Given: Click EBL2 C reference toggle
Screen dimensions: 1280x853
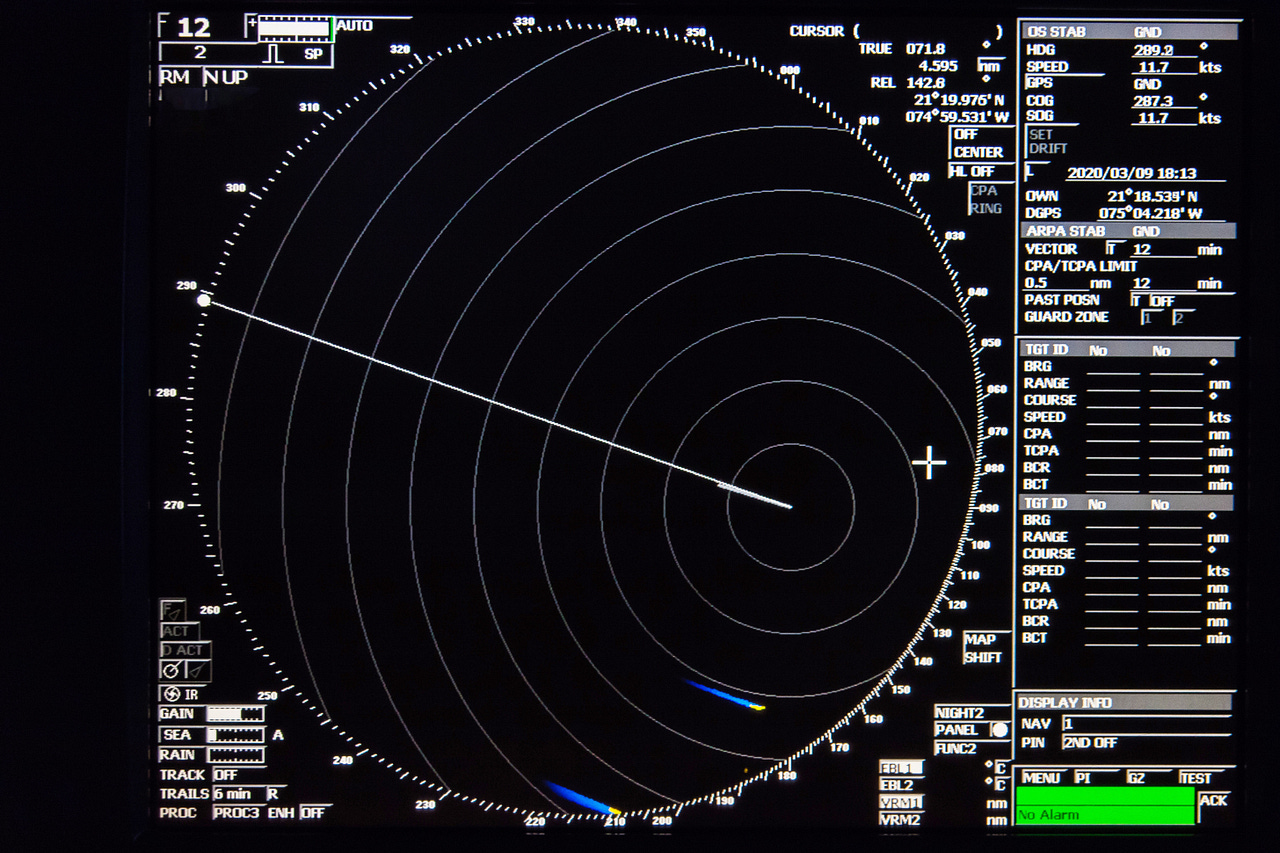Looking at the screenshot, I should [x=1000, y=786].
